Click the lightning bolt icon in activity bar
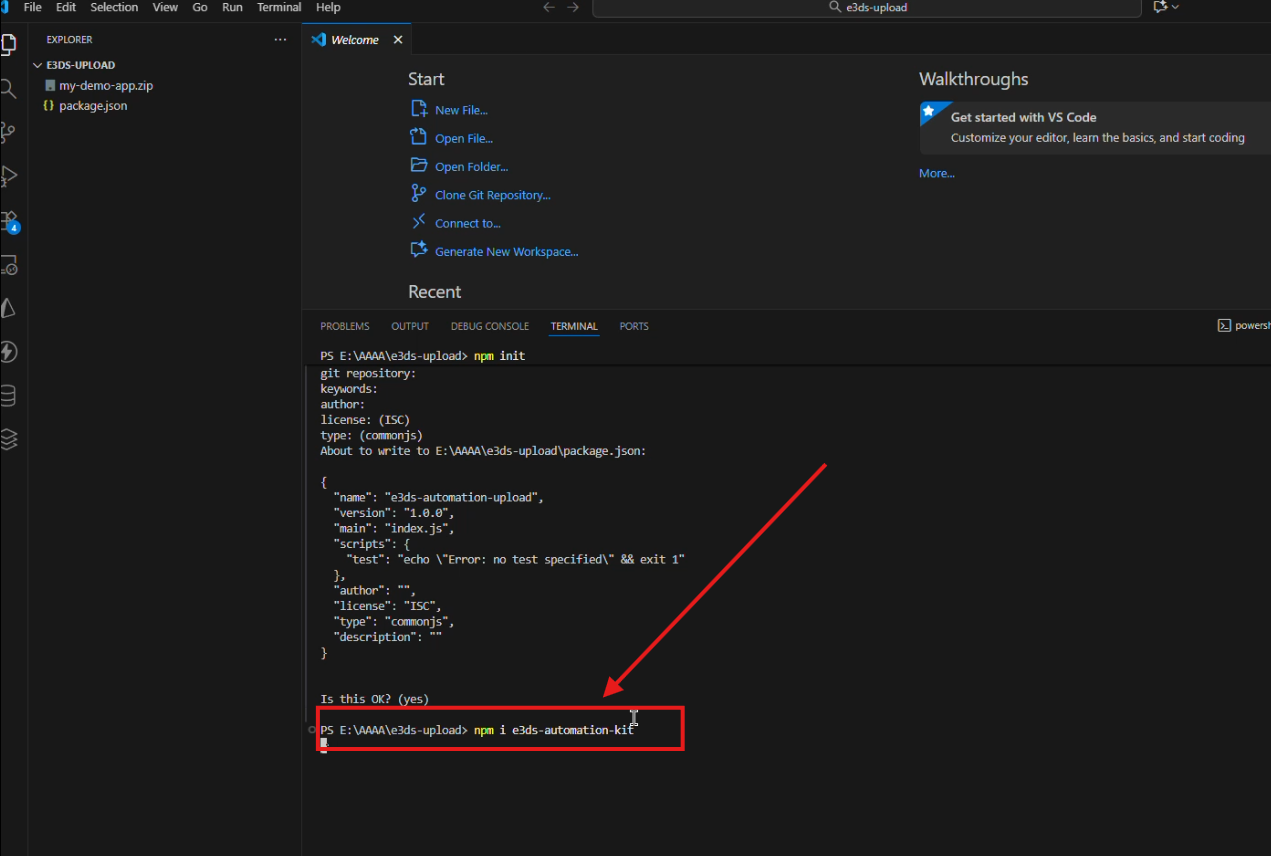Image resolution: width=1271 pixels, height=856 pixels. coord(9,352)
